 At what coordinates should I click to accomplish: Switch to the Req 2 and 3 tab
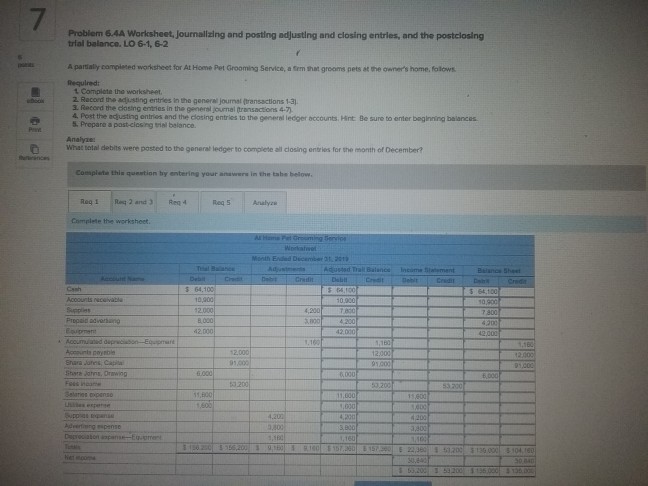pyautogui.click(x=133, y=202)
